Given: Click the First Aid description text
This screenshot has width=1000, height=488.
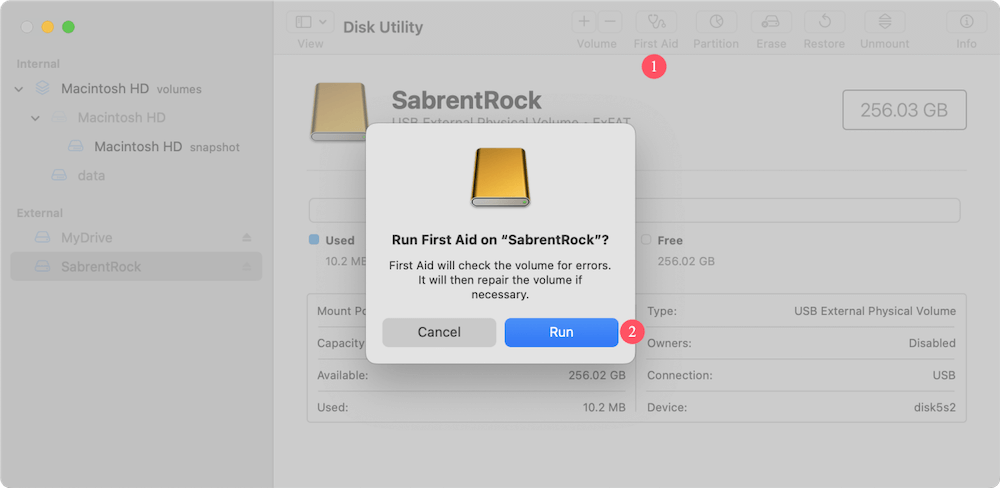Looking at the screenshot, I should [x=500, y=279].
